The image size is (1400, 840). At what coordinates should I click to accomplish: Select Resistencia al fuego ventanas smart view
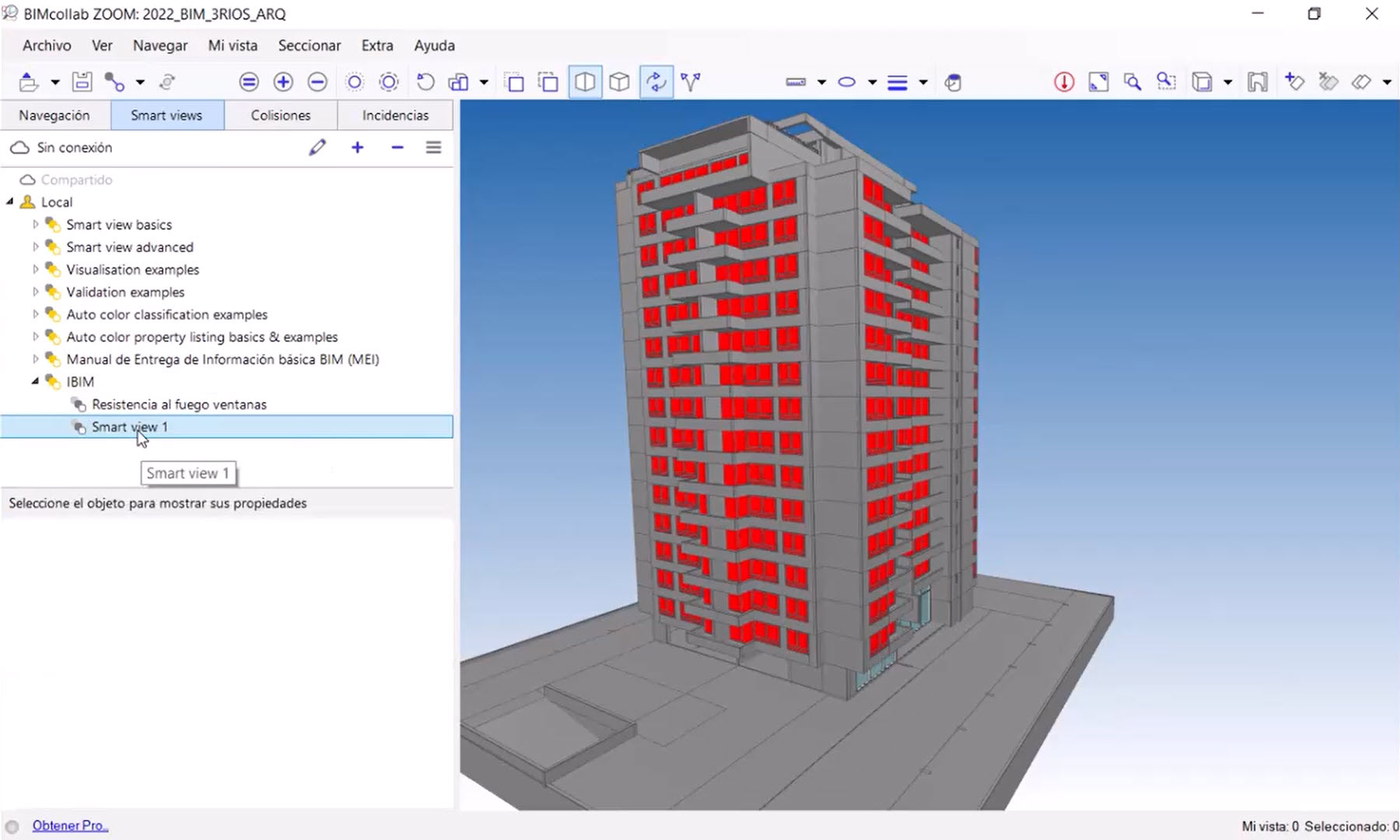pyautogui.click(x=179, y=404)
